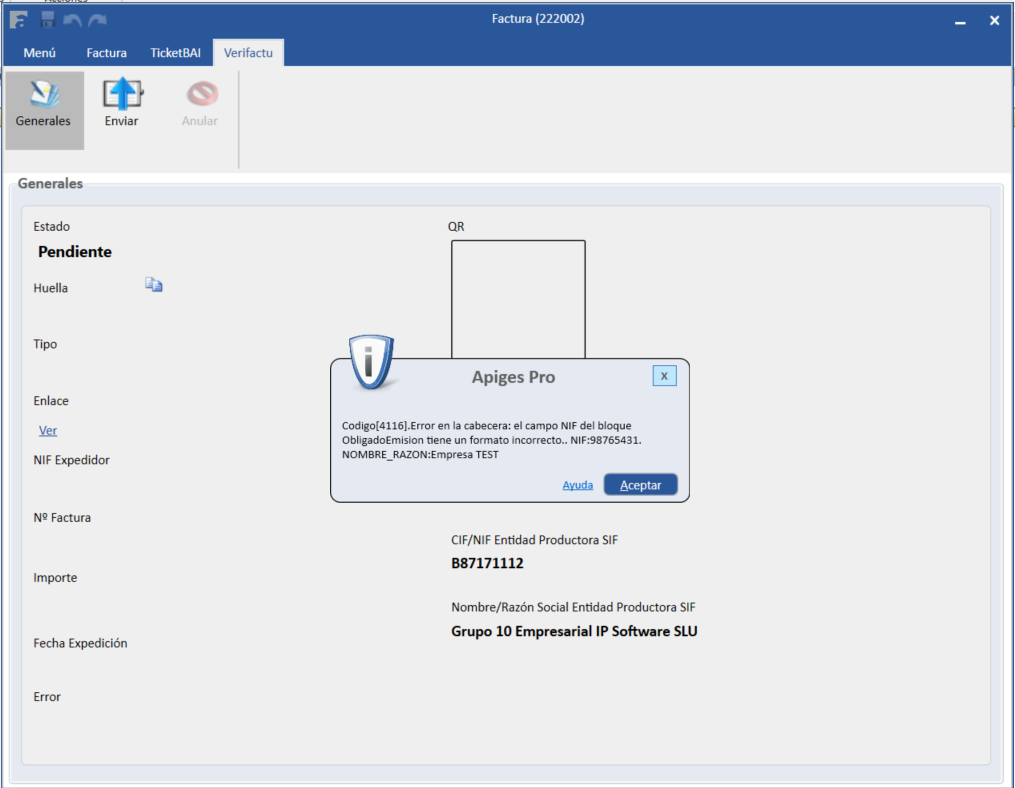Screen dimensions: 1015x788
Task: Click the Importe label
Action: pos(55,578)
